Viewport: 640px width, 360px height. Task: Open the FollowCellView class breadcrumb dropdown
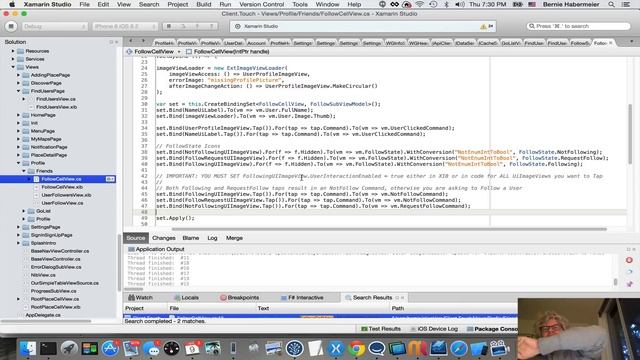coord(153,52)
